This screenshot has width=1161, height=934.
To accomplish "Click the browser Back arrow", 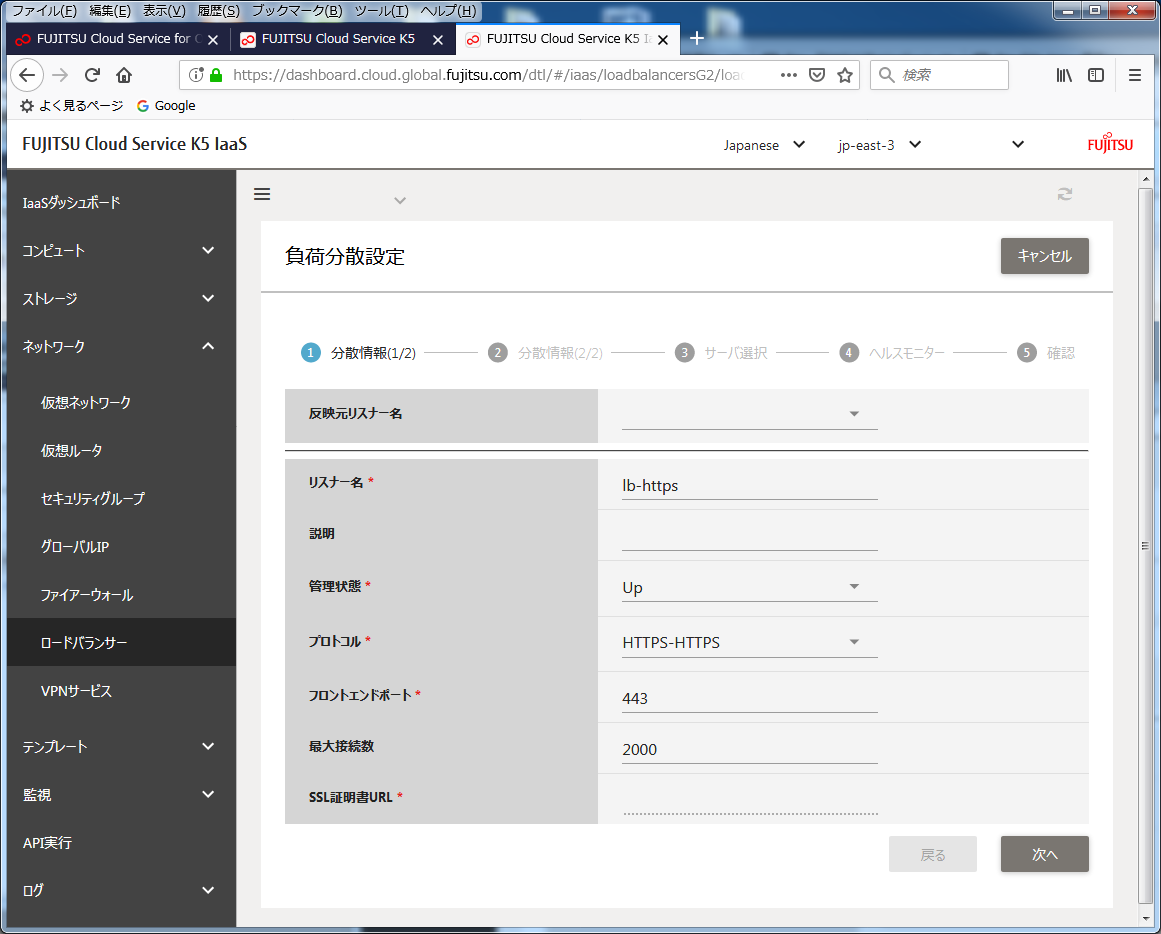I will point(27,75).
